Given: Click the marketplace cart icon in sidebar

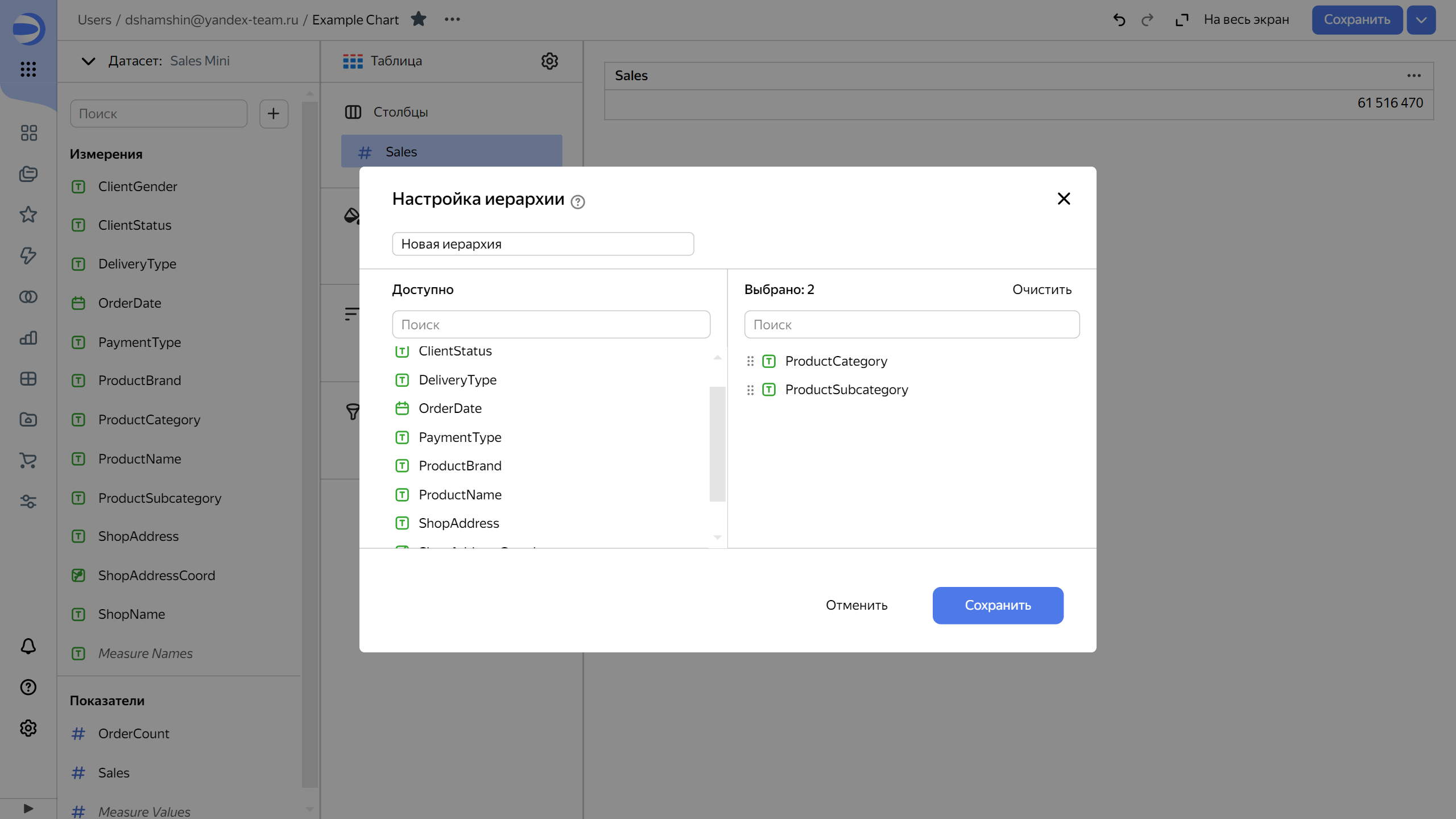Looking at the screenshot, I should [x=28, y=461].
